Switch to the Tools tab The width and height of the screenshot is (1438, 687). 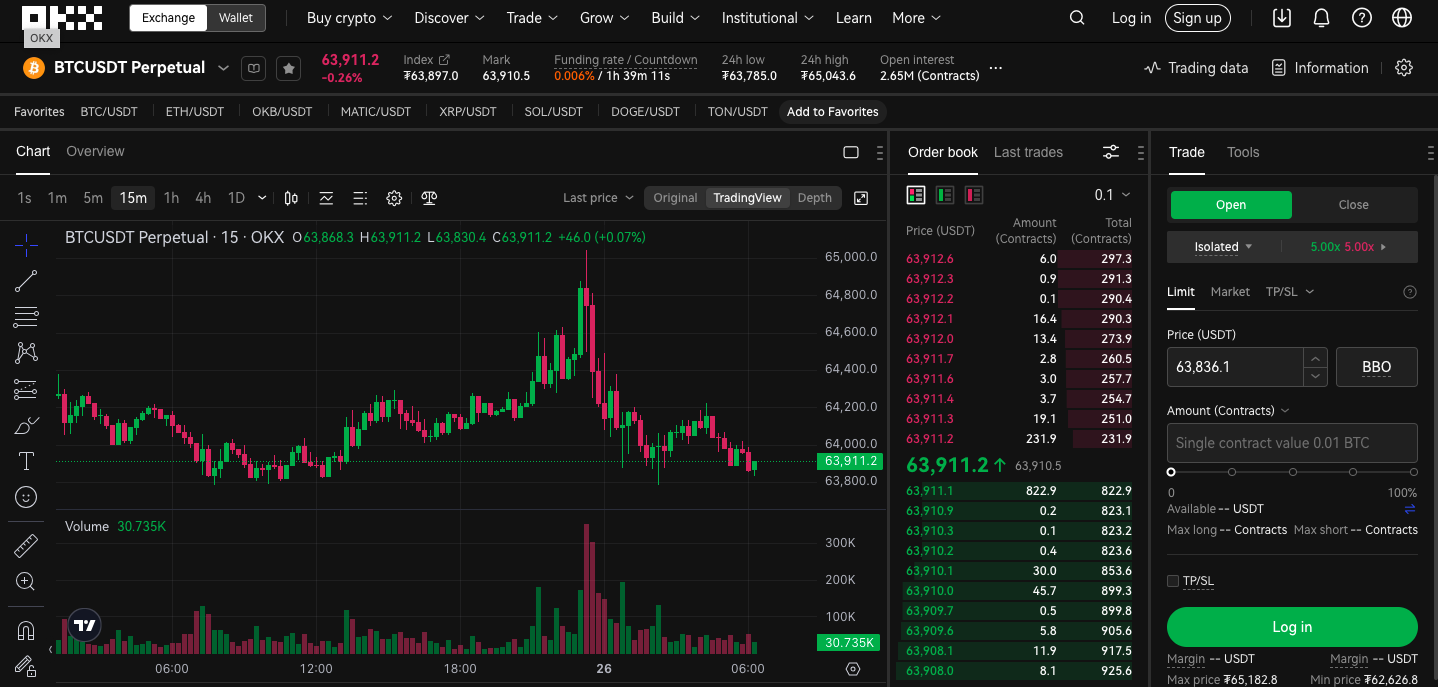click(x=1243, y=152)
